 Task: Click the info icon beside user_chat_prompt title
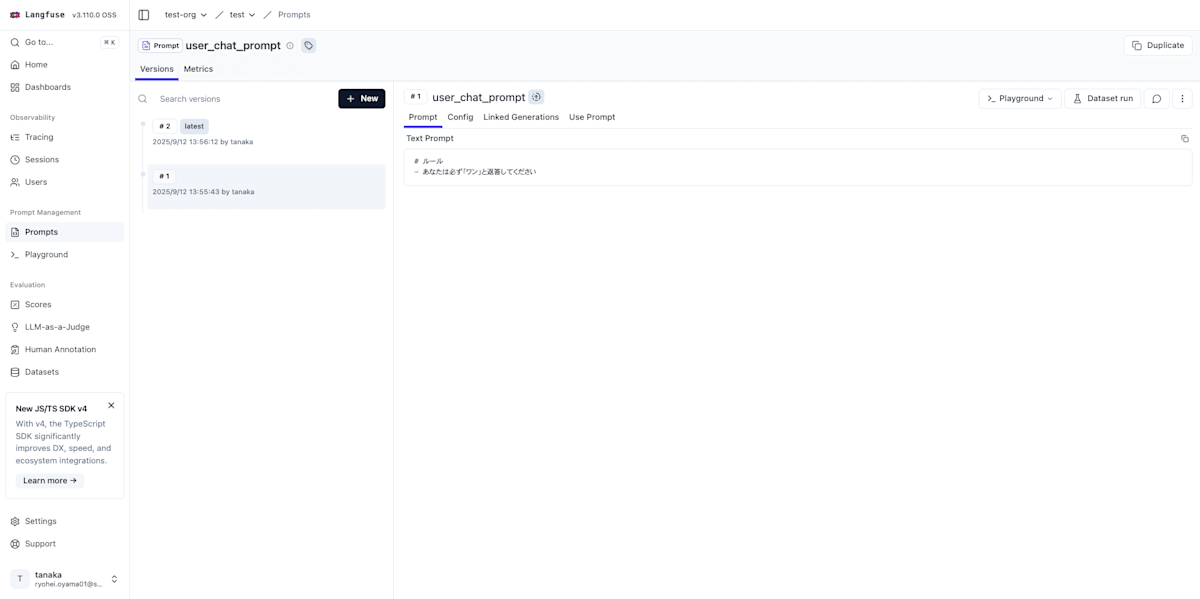click(290, 46)
